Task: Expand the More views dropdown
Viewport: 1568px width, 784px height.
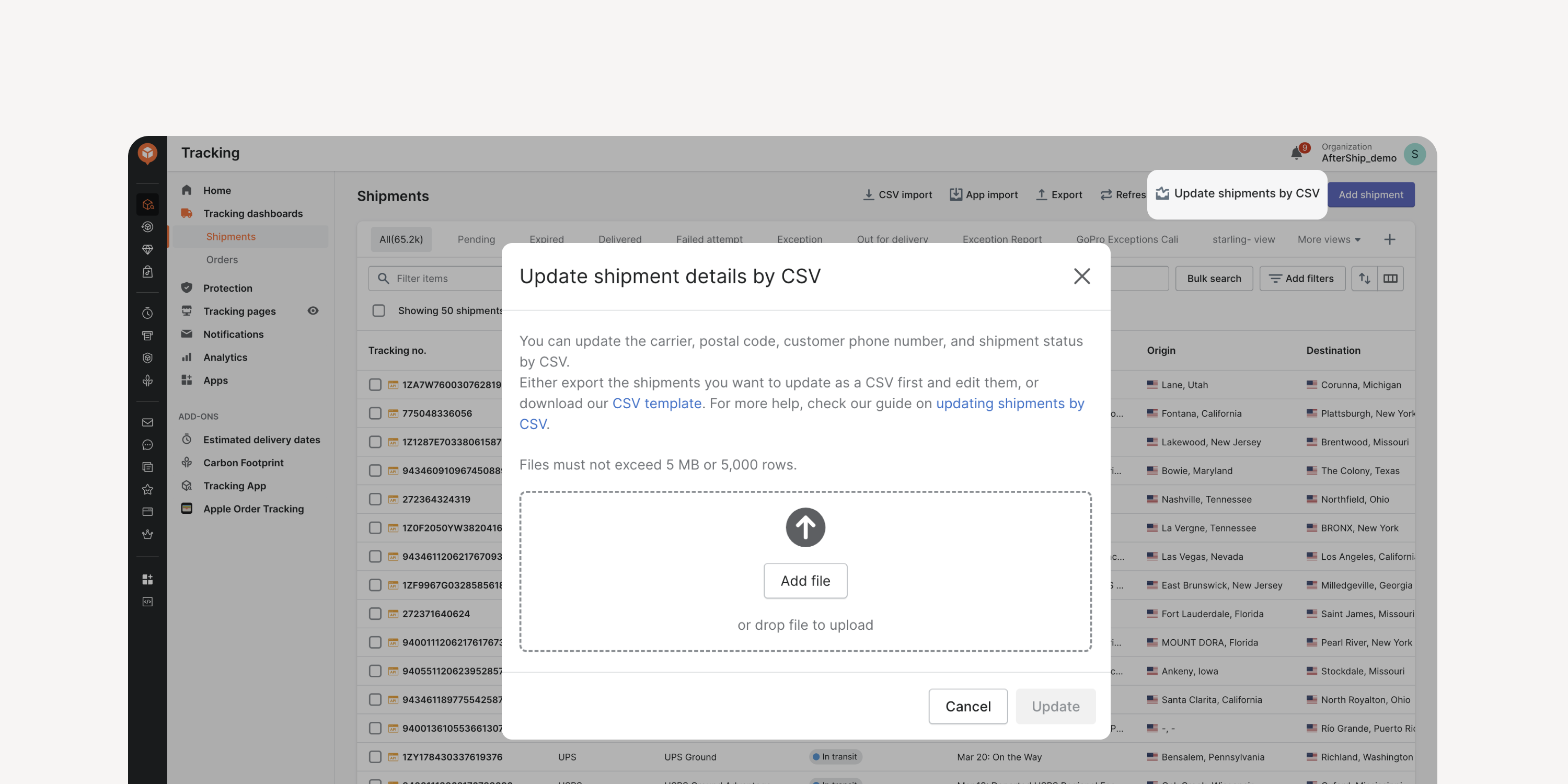Action: (1328, 239)
